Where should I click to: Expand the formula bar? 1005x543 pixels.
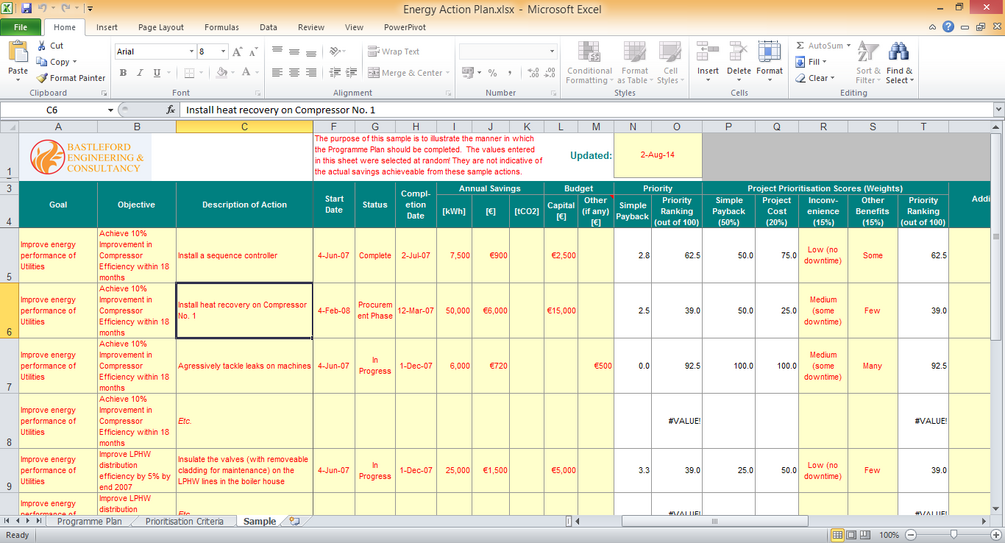(998, 110)
